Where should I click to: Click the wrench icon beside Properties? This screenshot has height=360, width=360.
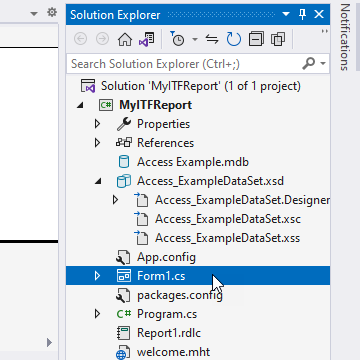[123, 124]
